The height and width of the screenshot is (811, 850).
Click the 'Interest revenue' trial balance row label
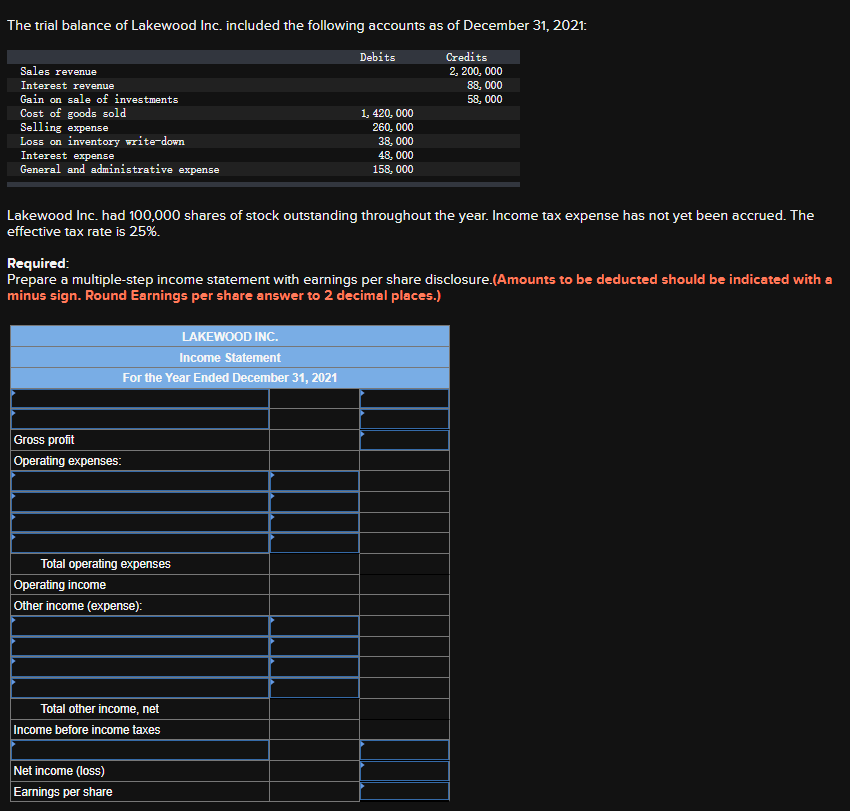[67, 86]
